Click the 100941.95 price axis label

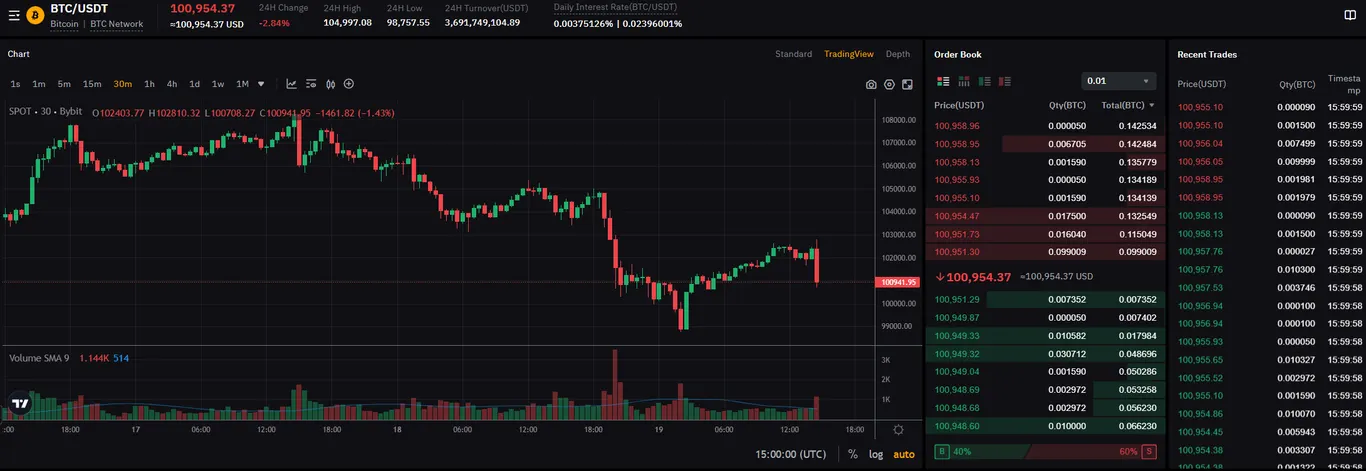coord(897,282)
